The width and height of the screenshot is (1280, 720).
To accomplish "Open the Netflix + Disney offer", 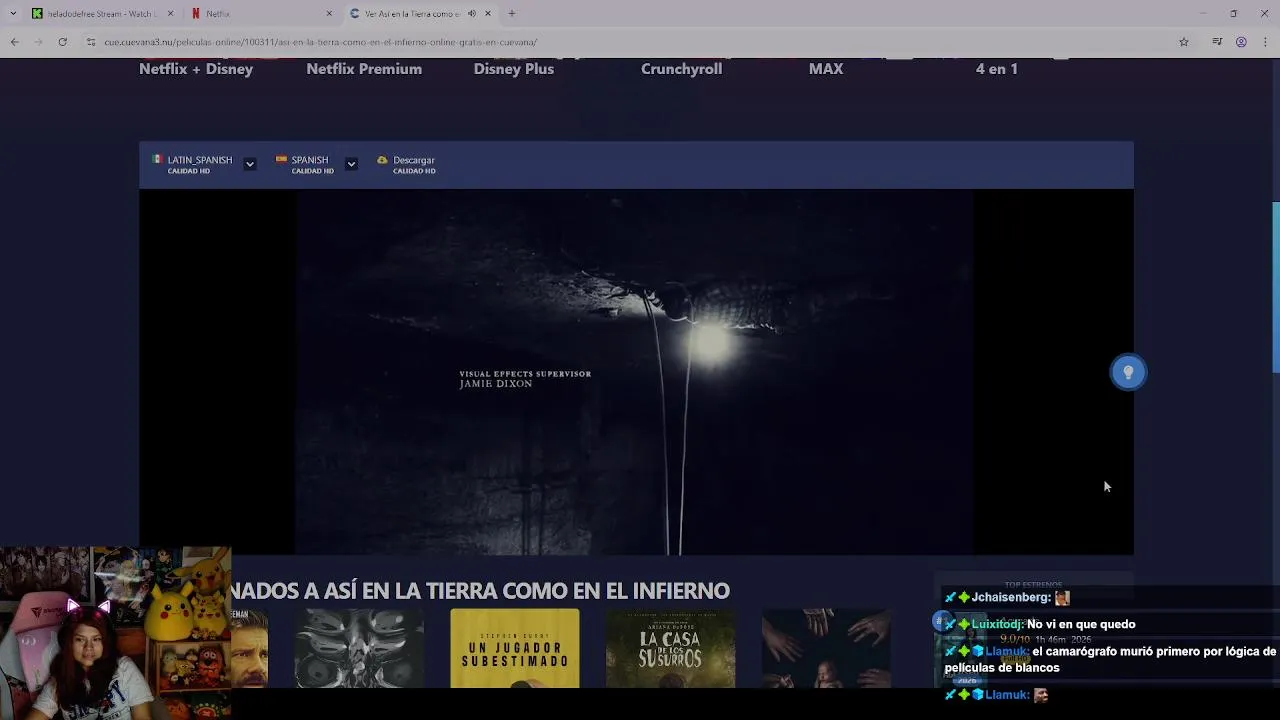I will pyautogui.click(x=196, y=69).
